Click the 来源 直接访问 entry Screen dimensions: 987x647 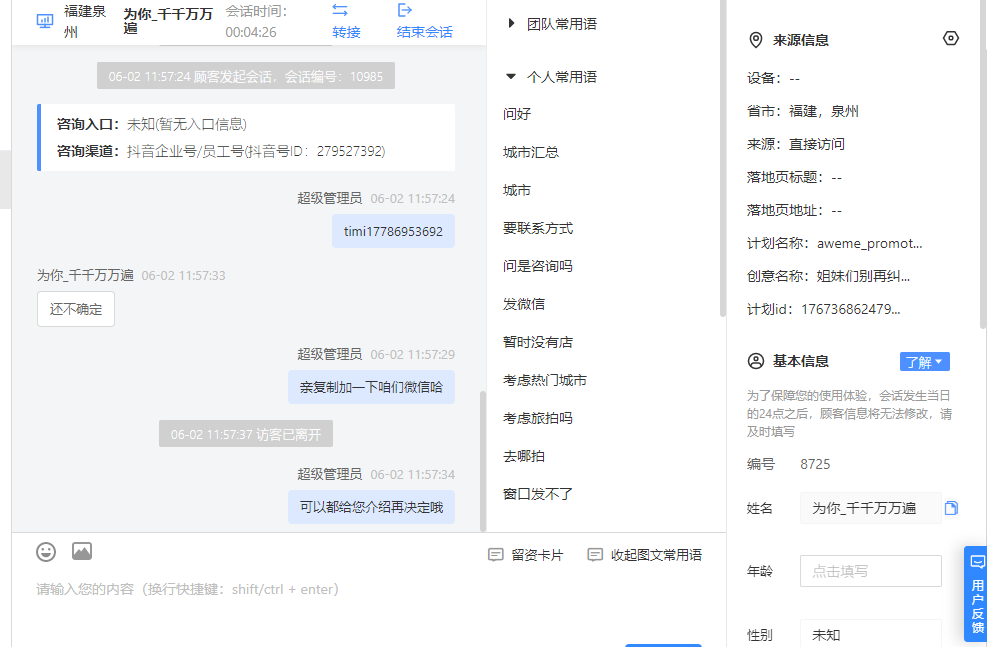tap(796, 144)
